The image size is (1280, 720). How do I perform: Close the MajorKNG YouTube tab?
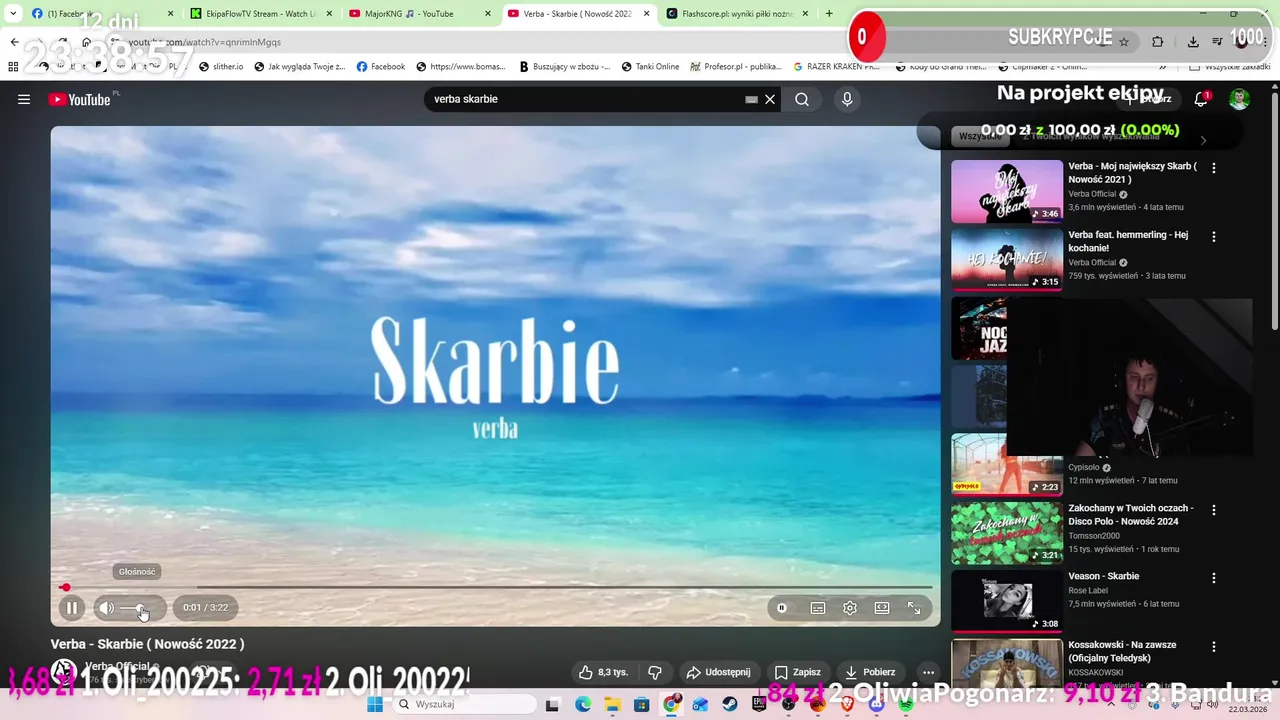[x=488, y=14]
